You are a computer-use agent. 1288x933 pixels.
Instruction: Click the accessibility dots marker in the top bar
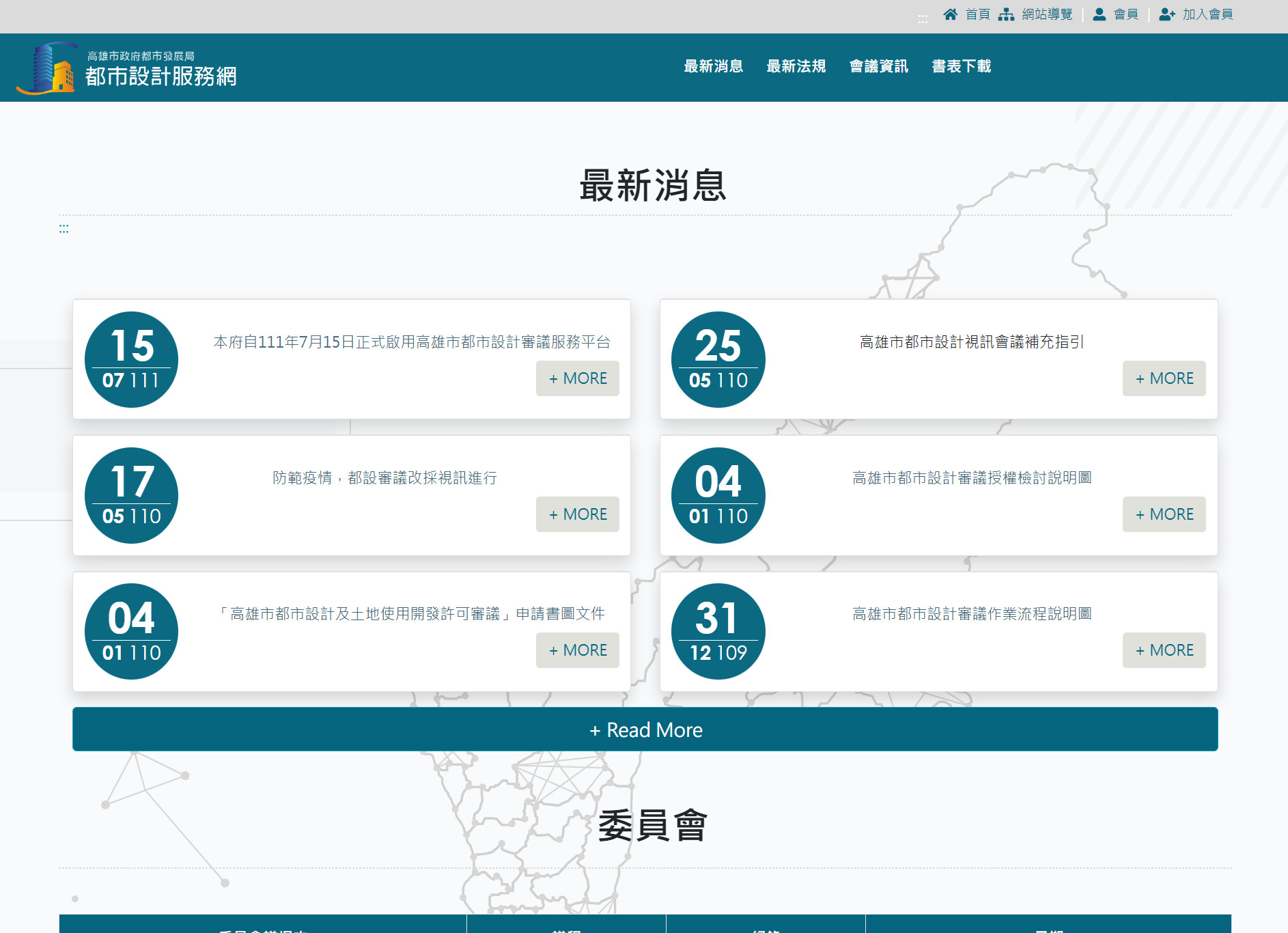923,19
